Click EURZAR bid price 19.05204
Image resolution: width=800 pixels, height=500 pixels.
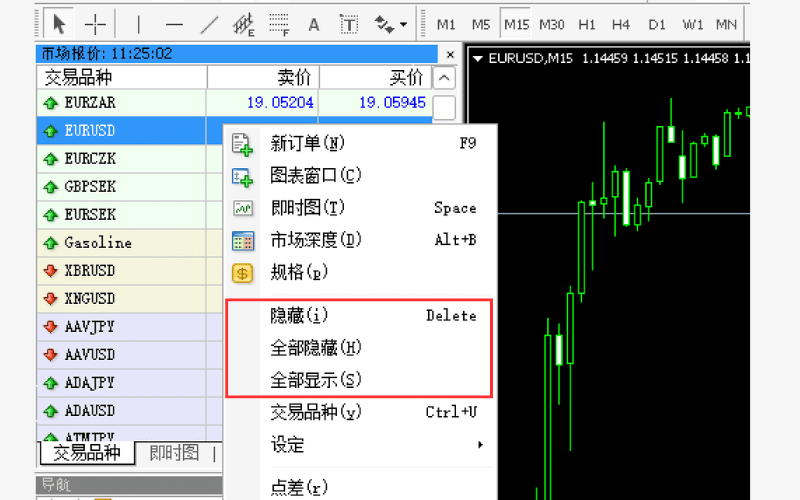[x=280, y=103]
